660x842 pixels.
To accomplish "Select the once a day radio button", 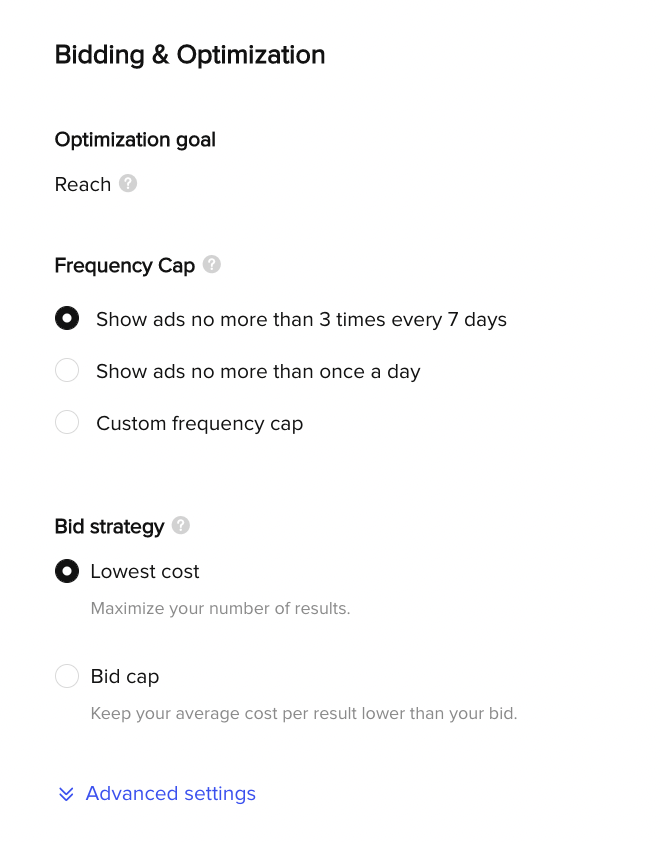I will (x=67, y=371).
